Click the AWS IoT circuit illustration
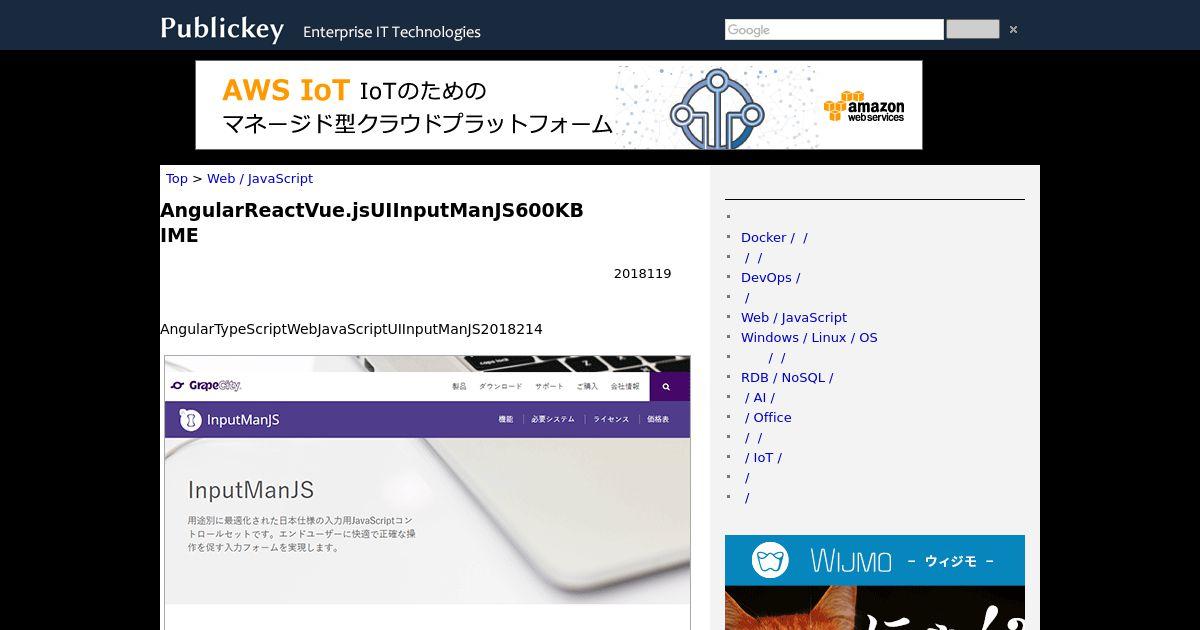This screenshot has height=630, width=1200. [x=716, y=108]
